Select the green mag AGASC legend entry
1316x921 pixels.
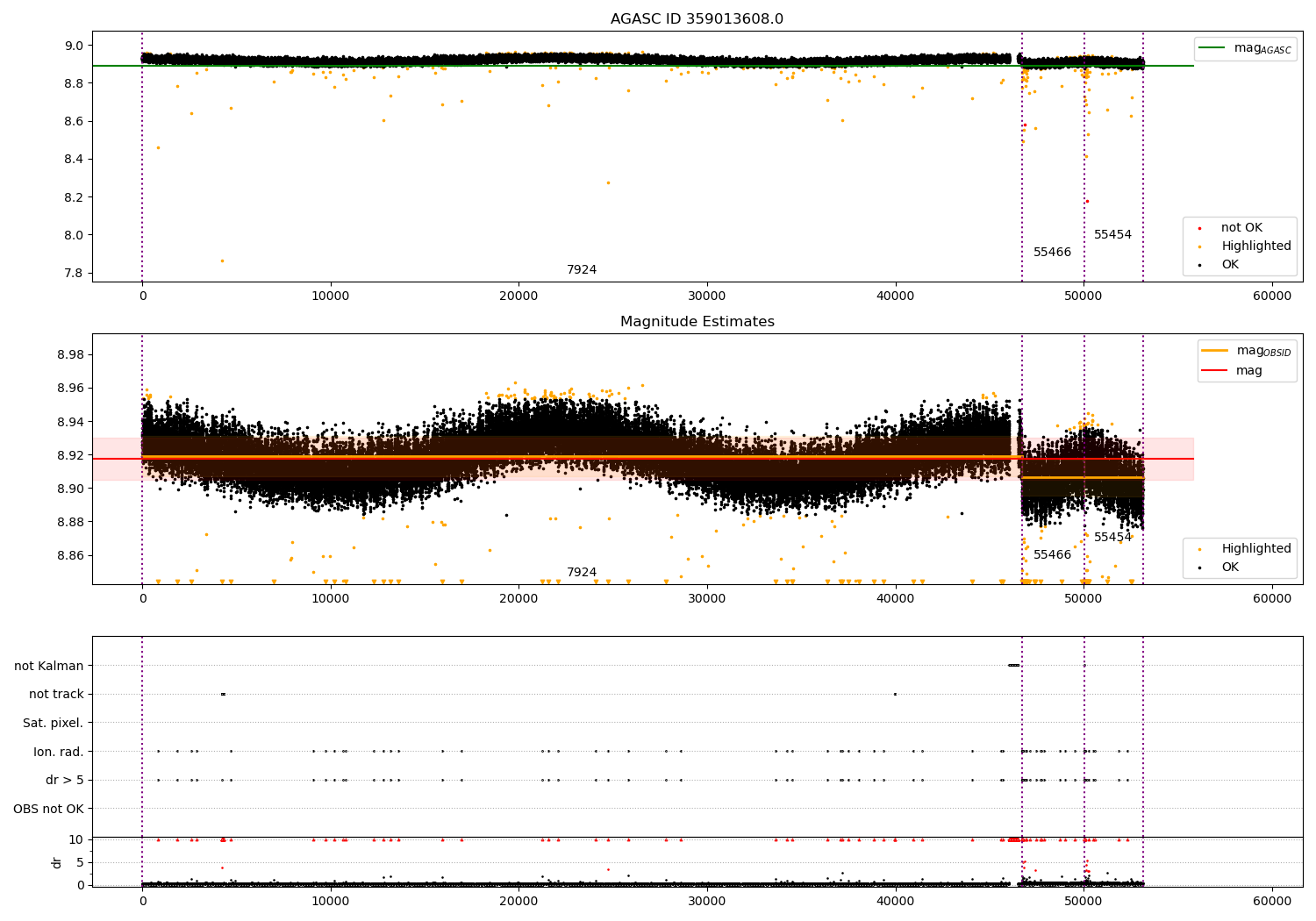1245,48
